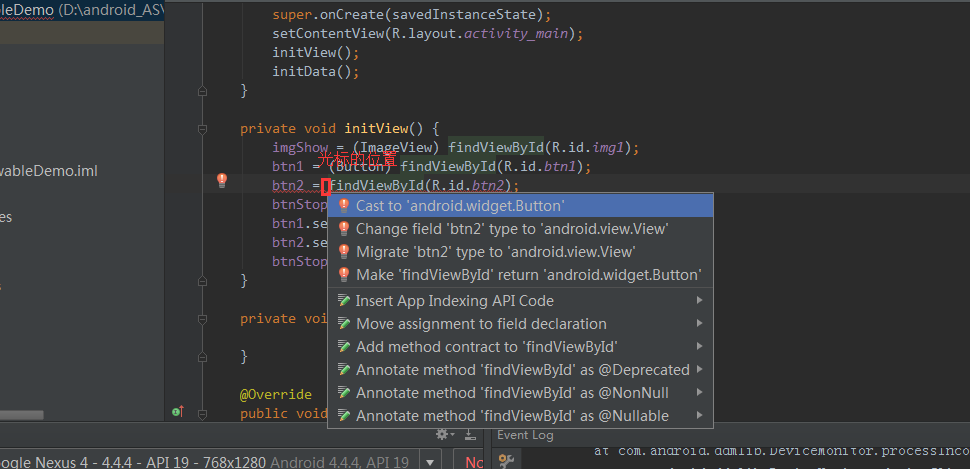Viewport: 970px width, 469px height.
Task: Expand submenu arrow for Insert App Indexing API Code
Action: (700, 301)
